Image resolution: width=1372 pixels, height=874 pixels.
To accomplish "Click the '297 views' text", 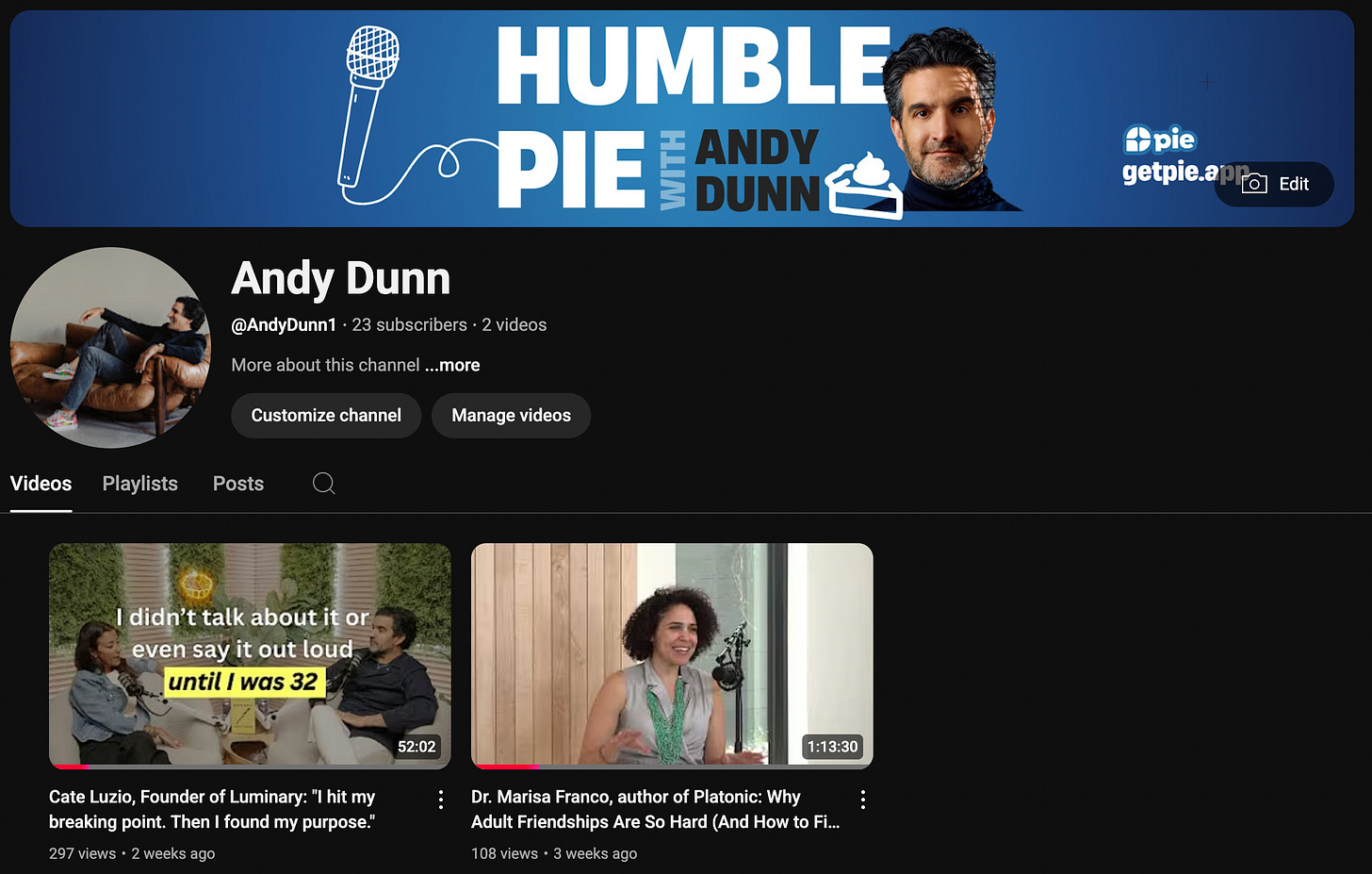I will point(83,853).
